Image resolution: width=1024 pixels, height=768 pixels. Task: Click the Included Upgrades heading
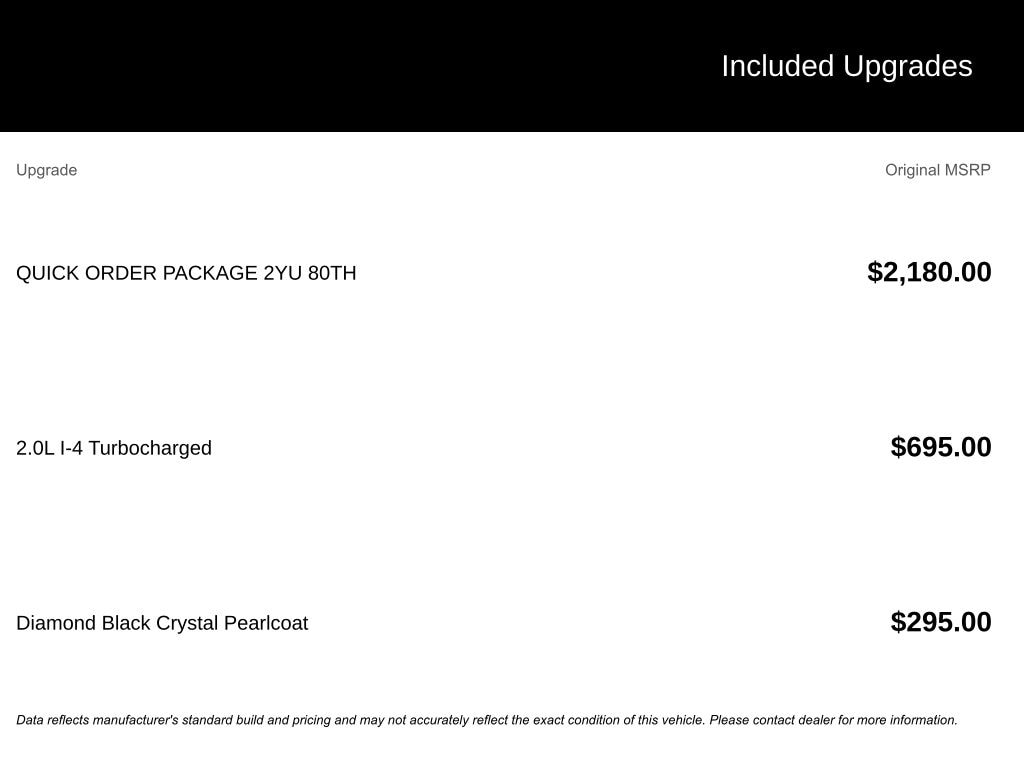(846, 66)
